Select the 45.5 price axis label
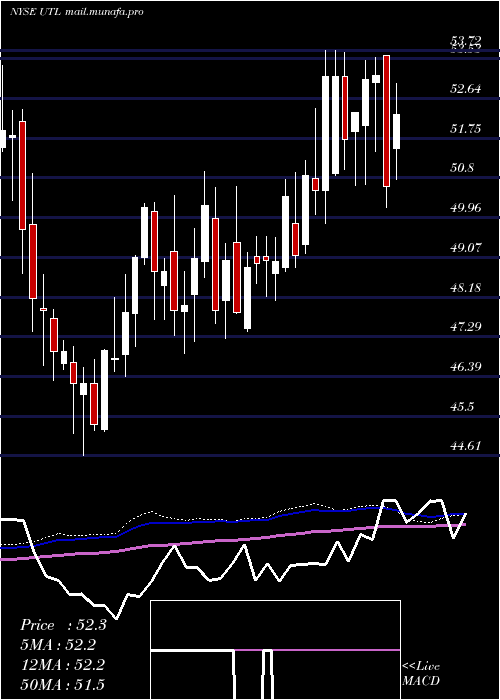 [x=462, y=406]
